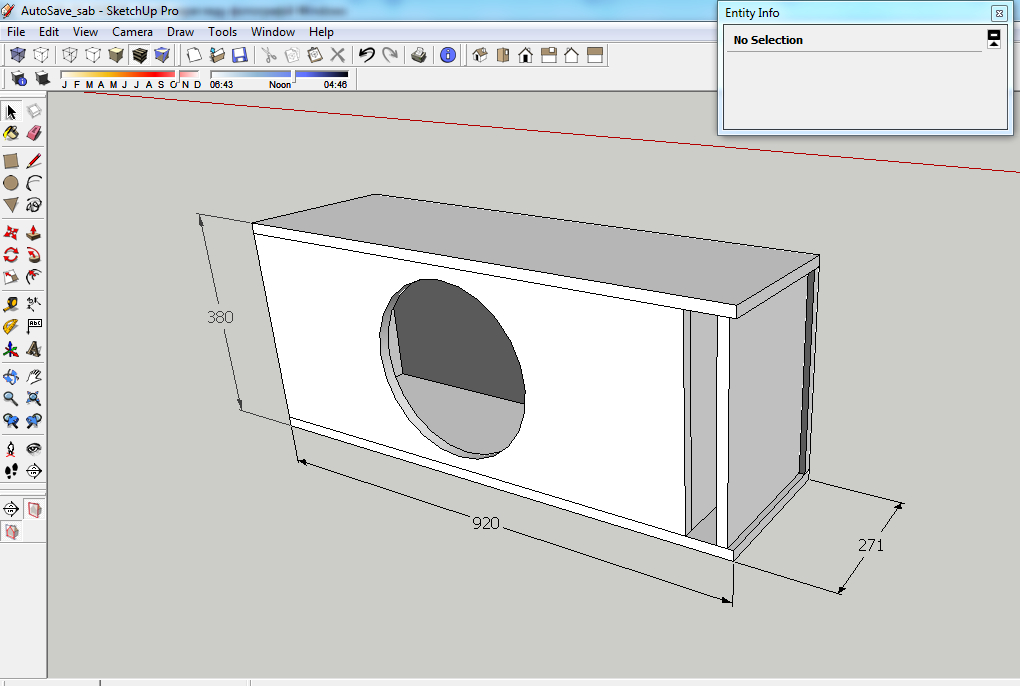Switch to Hidden Line face style
This screenshot has height=686, width=1020.
93,55
